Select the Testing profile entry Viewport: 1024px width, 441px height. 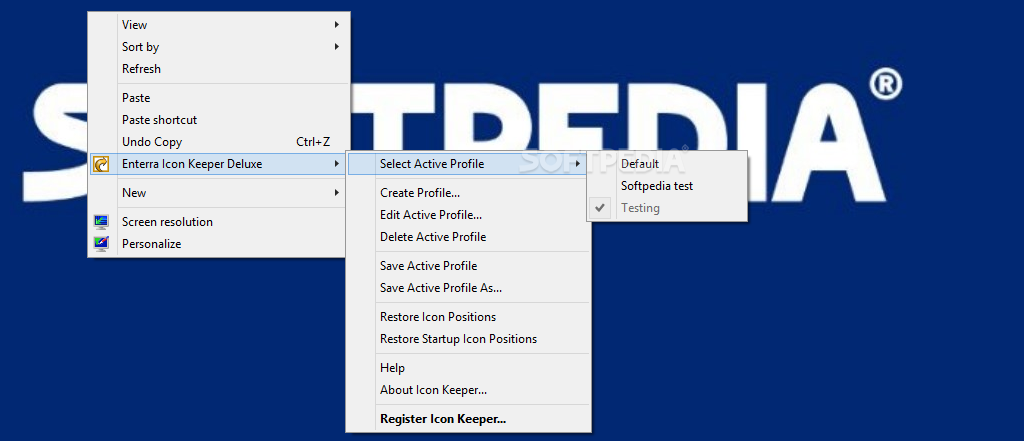pyautogui.click(x=667, y=208)
